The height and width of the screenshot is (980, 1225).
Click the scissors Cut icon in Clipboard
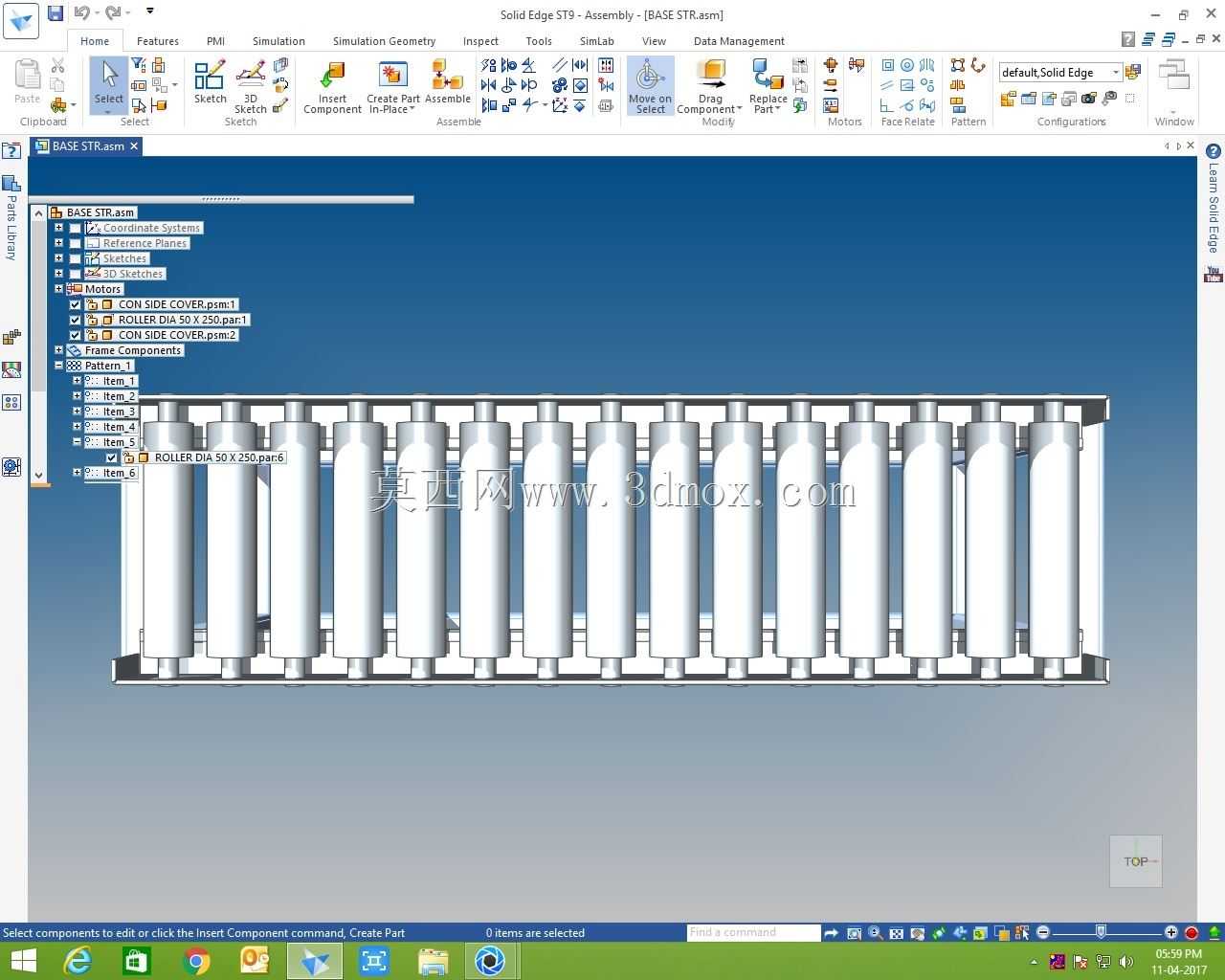(x=57, y=65)
